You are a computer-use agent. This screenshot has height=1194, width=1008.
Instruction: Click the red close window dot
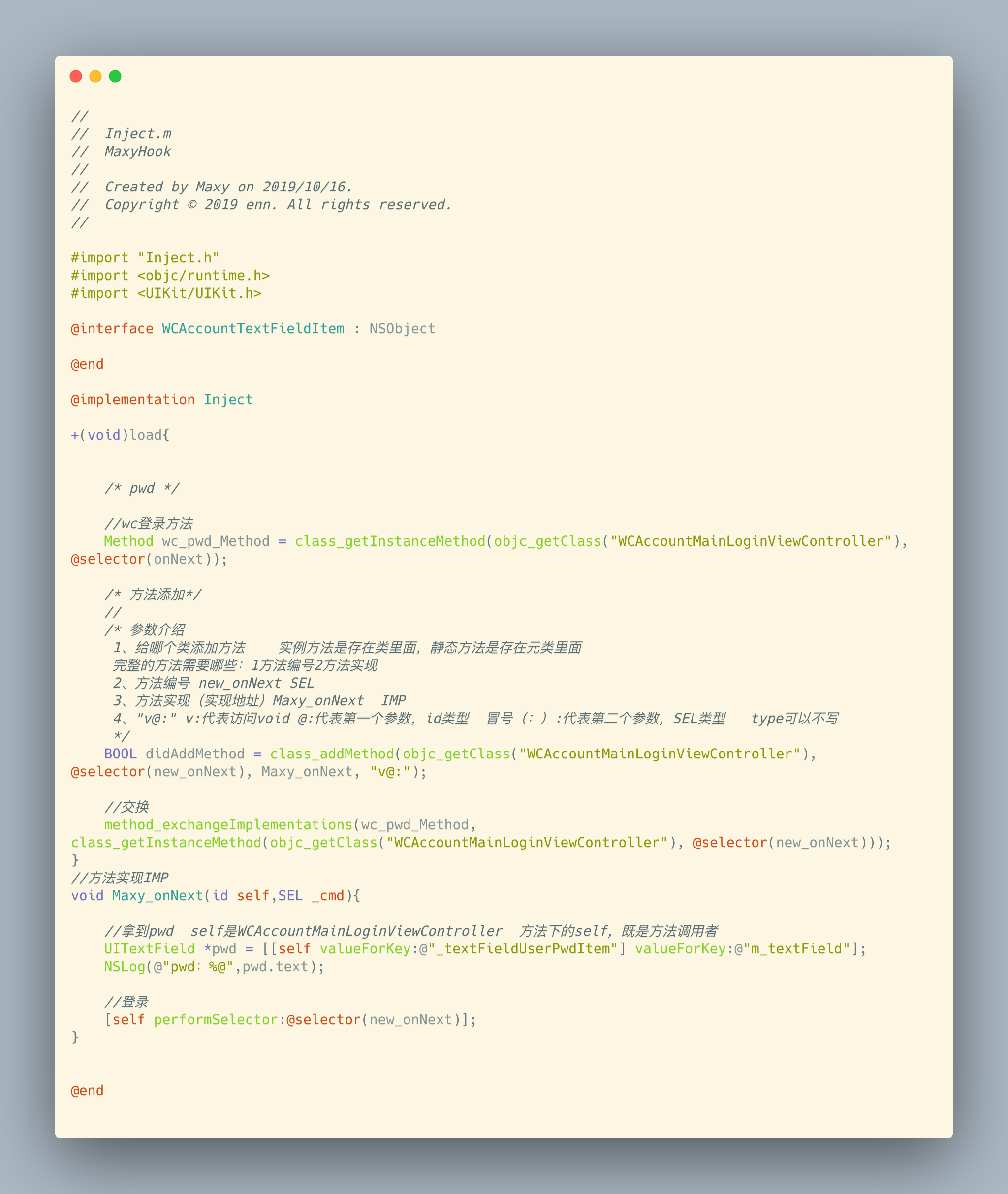tap(75, 77)
